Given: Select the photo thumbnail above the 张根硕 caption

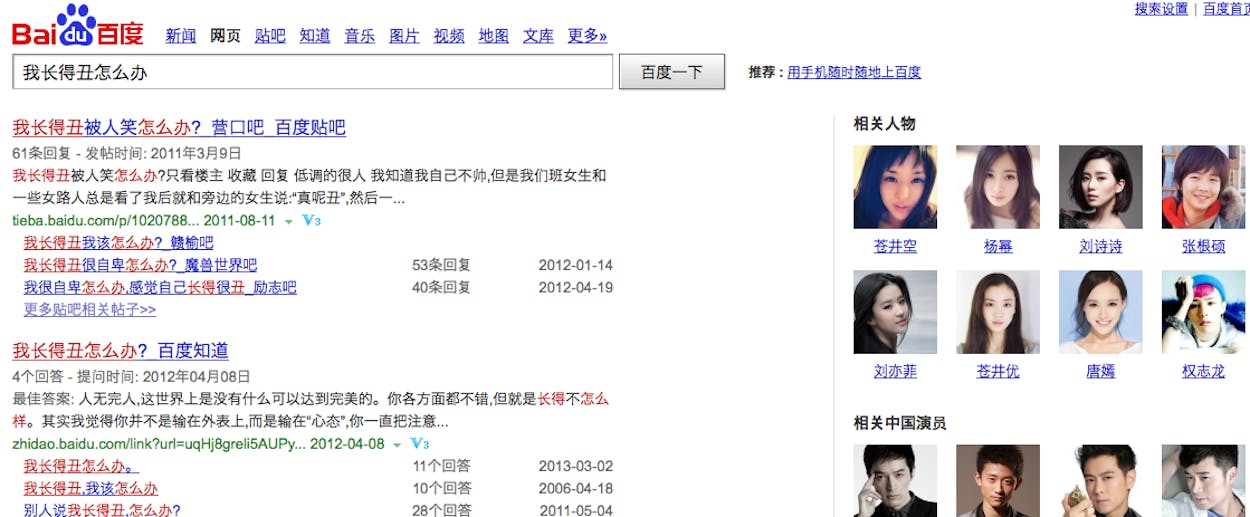Looking at the screenshot, I should tap(1203, 187).
